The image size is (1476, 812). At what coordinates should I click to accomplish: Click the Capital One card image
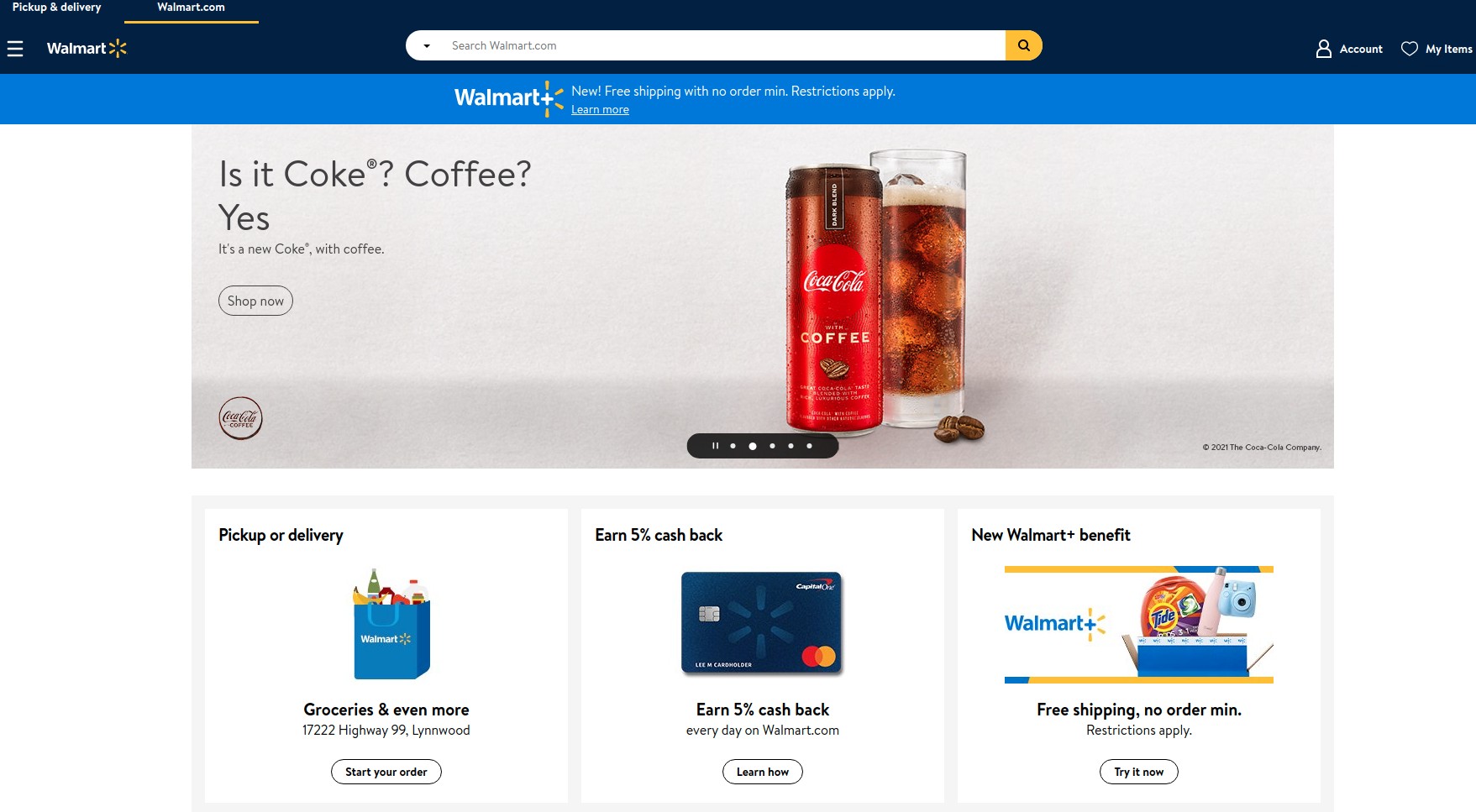[762, 623]
